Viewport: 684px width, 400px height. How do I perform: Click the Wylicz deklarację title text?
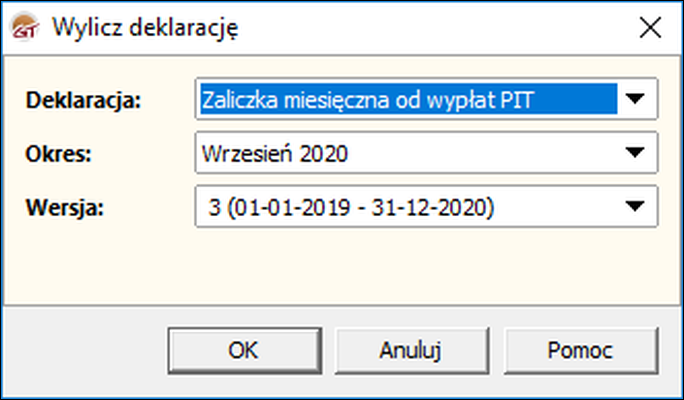point(144,29)
